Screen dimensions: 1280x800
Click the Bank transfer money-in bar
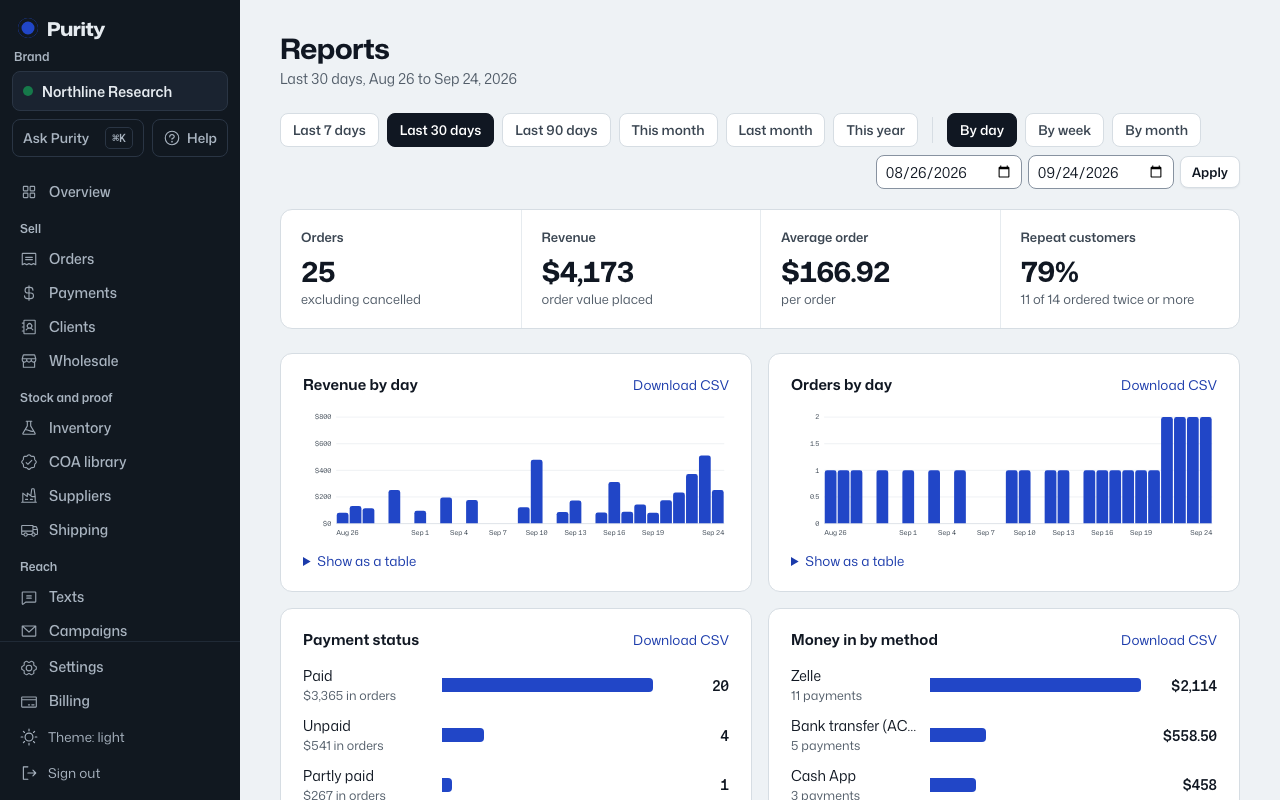coord(958,735)
